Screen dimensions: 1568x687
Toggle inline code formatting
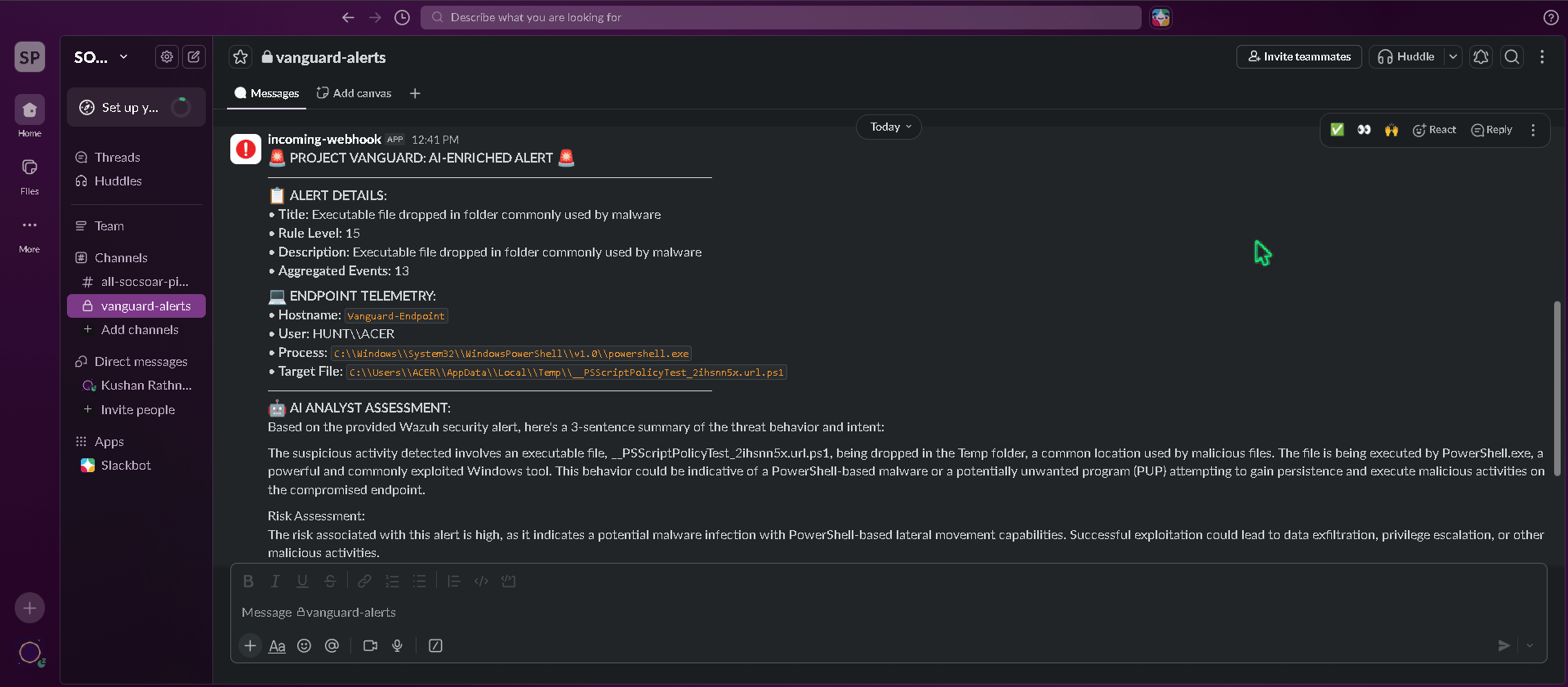tap(481, 581)
